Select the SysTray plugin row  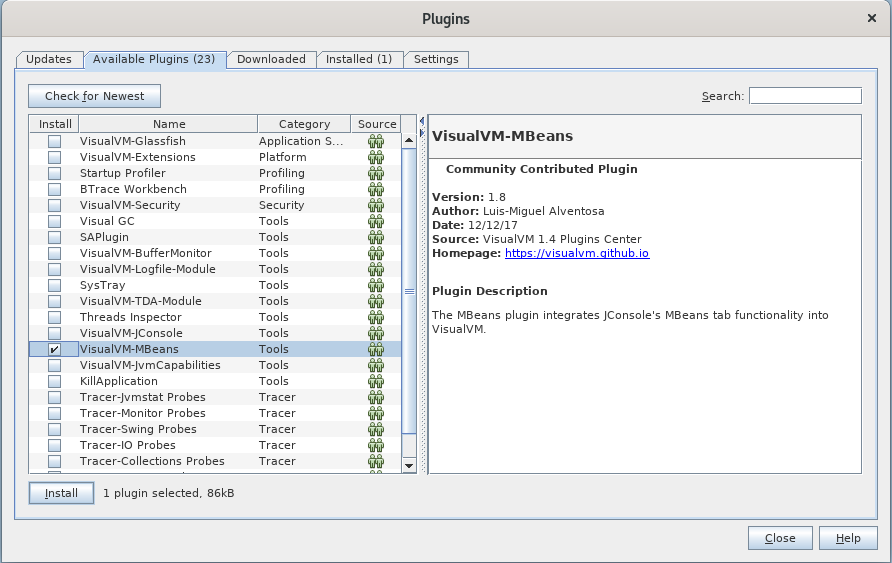[x=215, y=285]
